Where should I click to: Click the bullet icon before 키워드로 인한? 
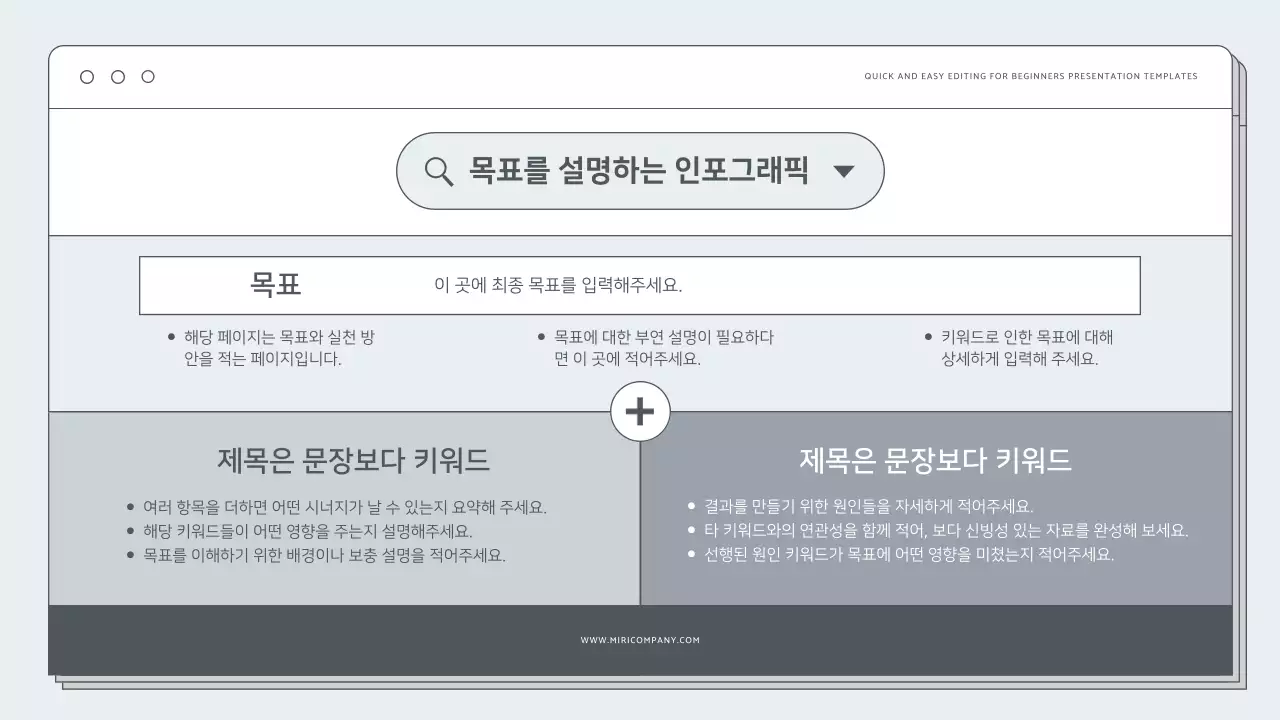(x=927, y=336)
